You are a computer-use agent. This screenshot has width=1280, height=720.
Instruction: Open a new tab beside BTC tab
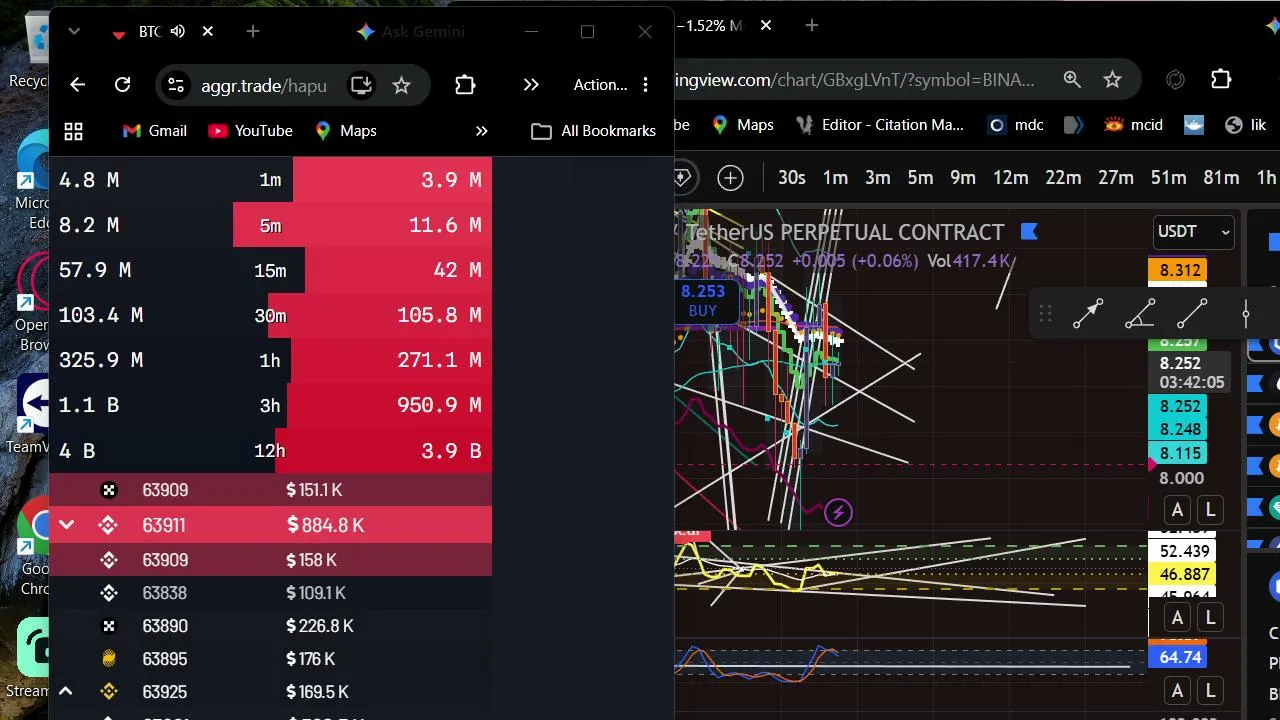tap(253, 32)
